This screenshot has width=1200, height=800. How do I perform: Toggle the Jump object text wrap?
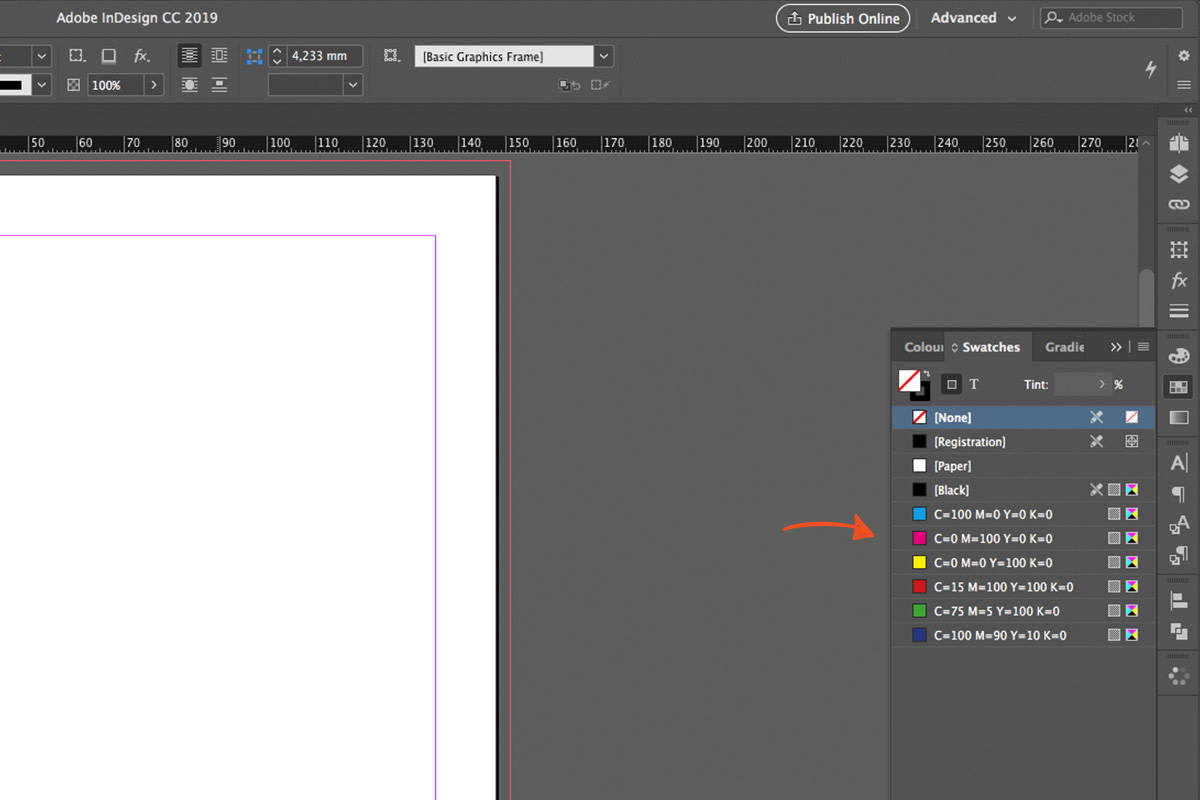pyautogui.click(x=219, y=85)
